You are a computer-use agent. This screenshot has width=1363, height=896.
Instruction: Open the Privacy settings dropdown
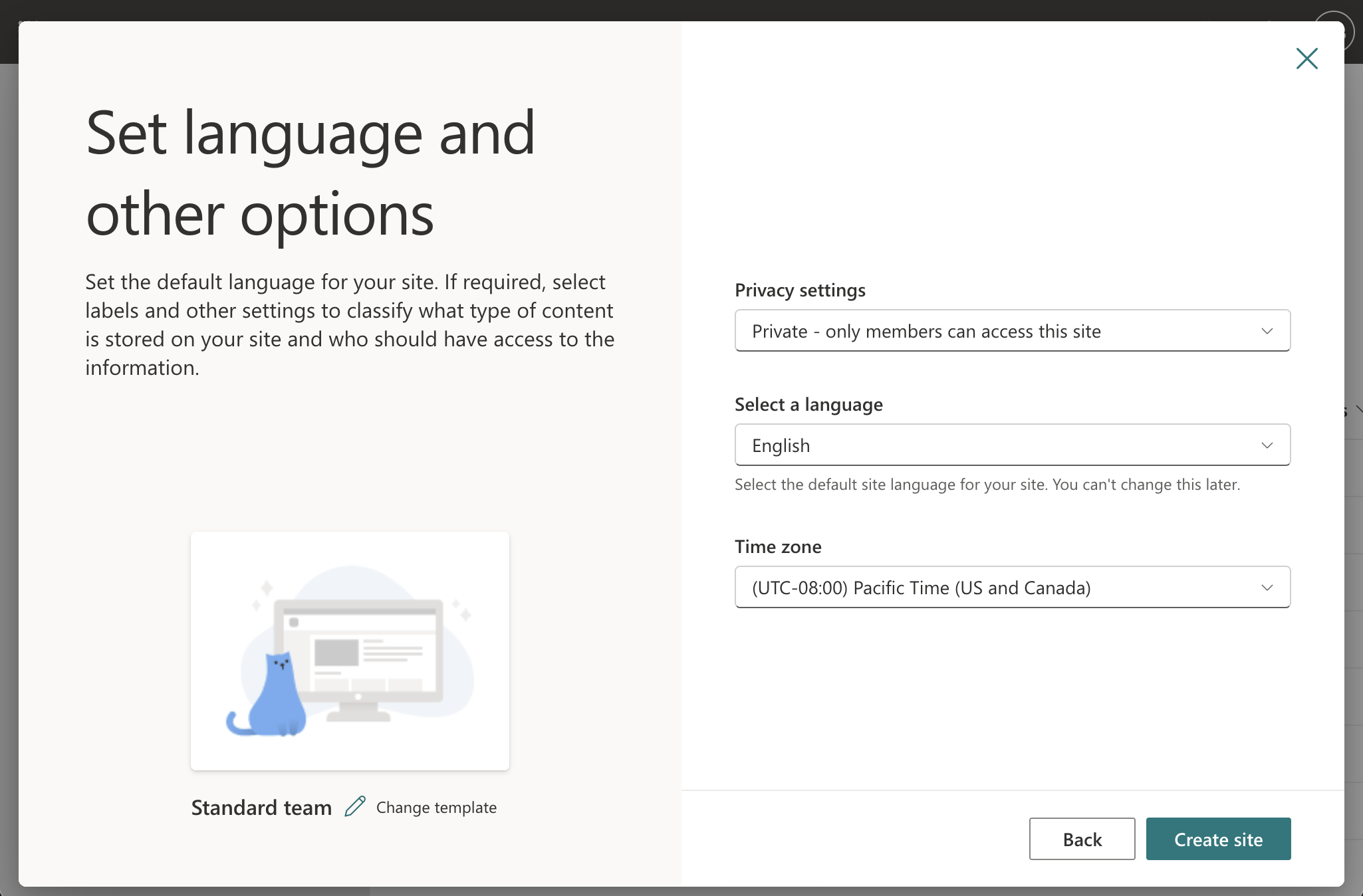tap(1012, 330)
